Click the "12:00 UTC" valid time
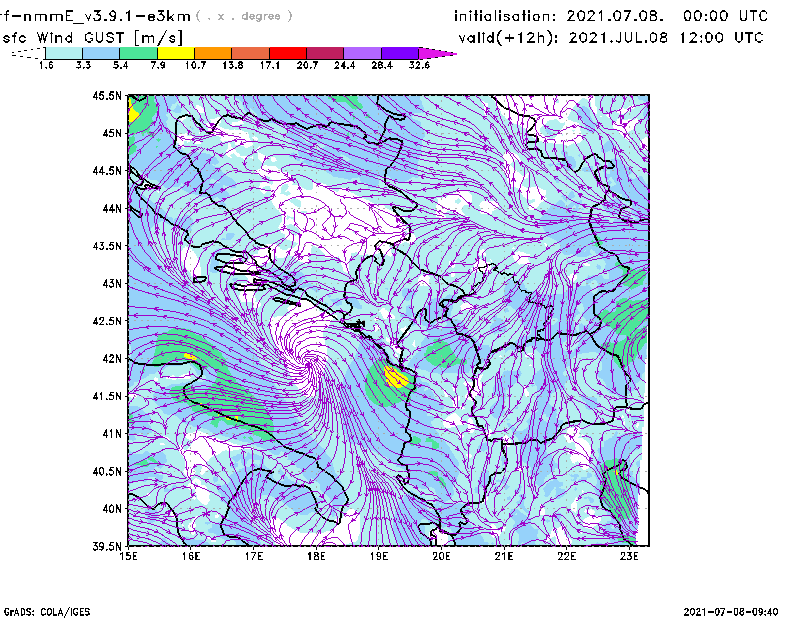The image size is (800, 618). coord(721,38)
